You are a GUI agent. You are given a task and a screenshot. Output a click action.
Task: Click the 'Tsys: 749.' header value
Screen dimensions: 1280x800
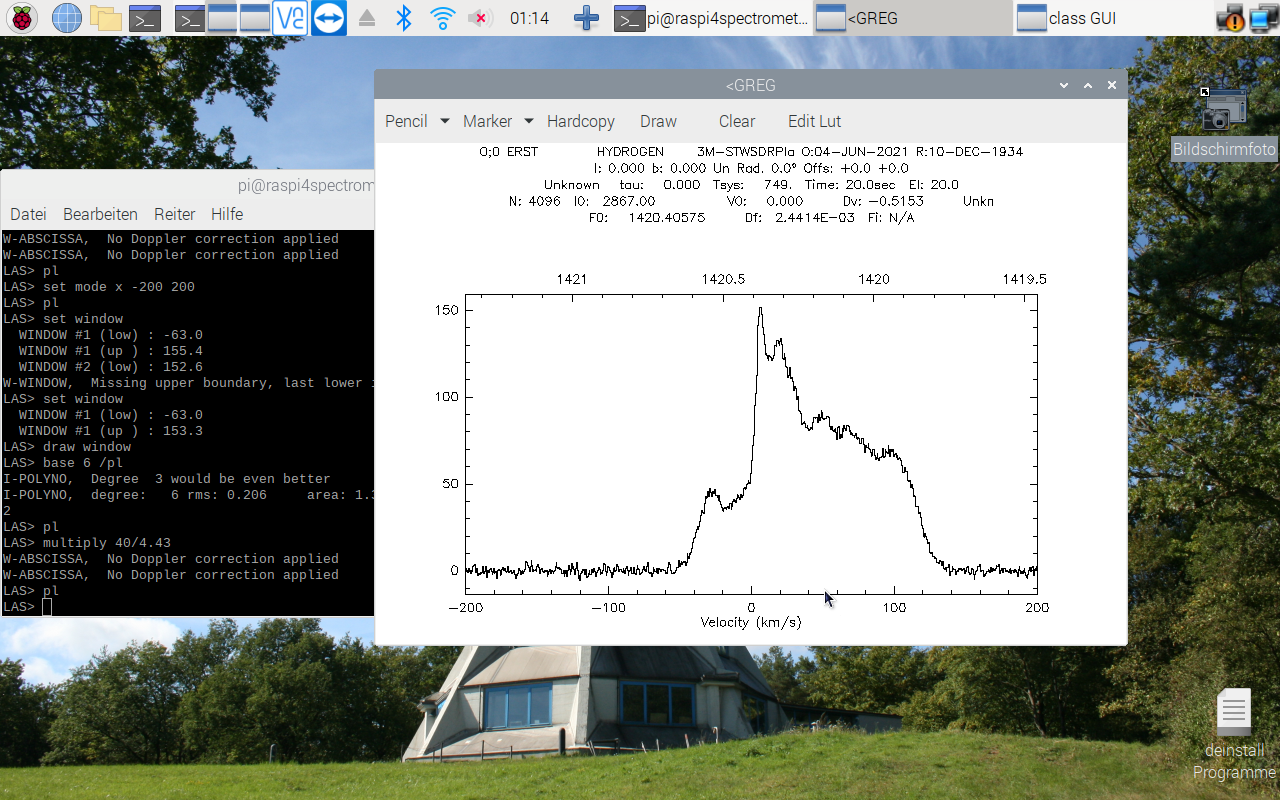[753, 185]
